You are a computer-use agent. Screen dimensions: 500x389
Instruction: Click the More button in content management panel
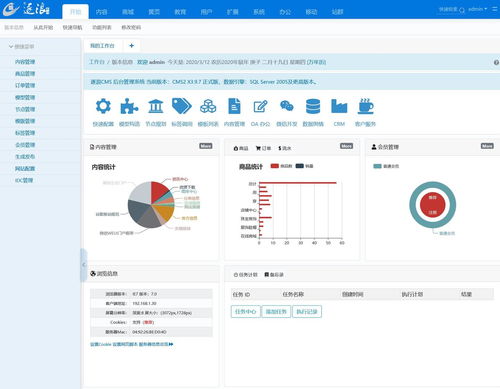tap(206, 146)
